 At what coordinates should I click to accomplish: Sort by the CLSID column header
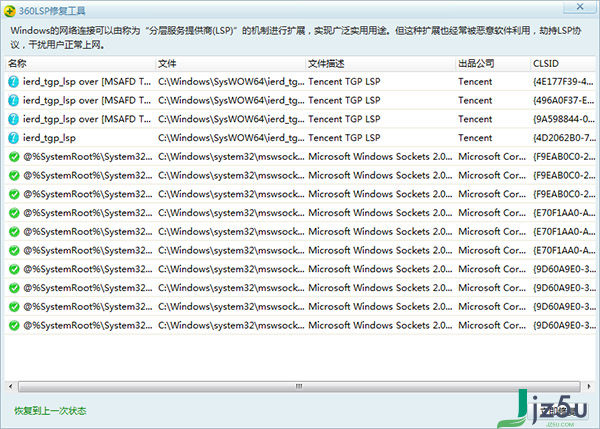pyautogui.click(x=563, y=64)
